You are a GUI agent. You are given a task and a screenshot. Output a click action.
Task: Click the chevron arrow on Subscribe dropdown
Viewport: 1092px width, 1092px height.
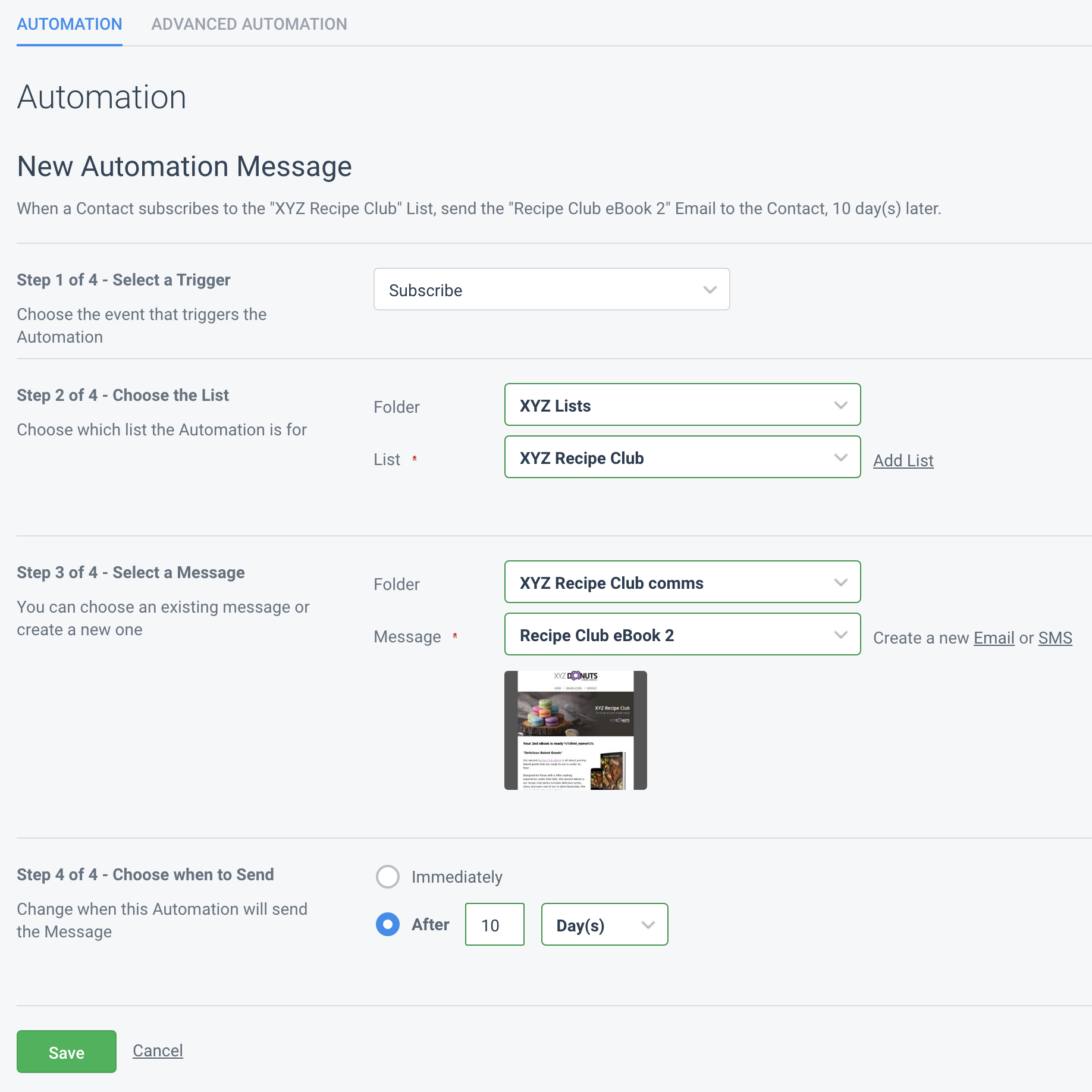(x=710, y=290)
